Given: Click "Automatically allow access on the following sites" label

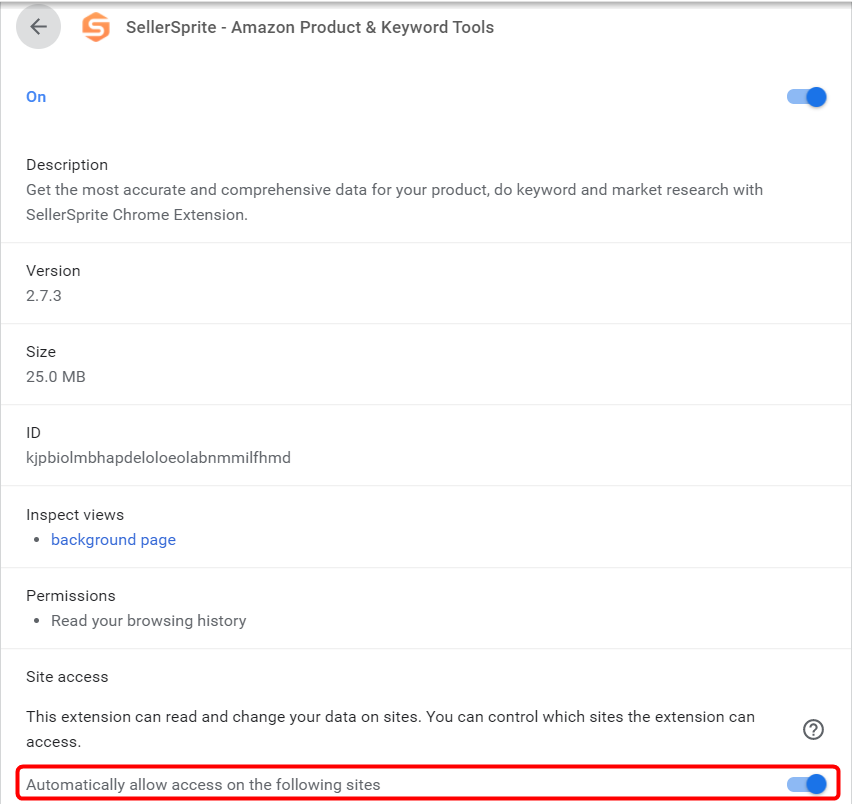Looking at the screenshot, I should (x=203, y=785).
